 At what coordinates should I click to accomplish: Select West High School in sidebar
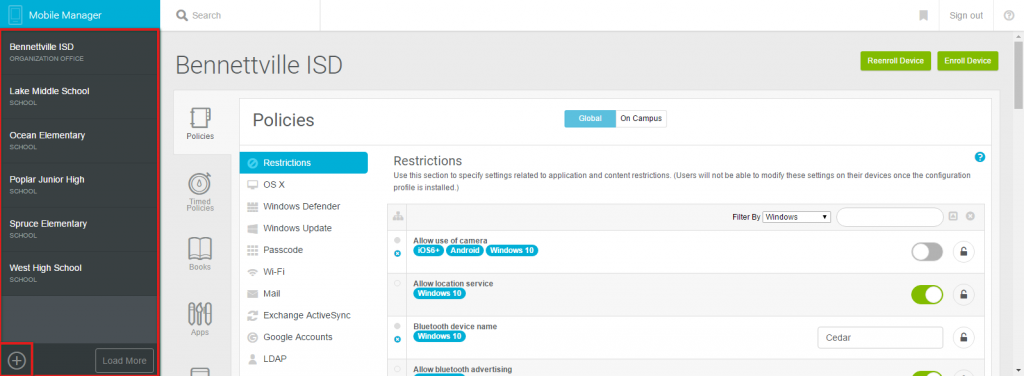tap(80, 274)
